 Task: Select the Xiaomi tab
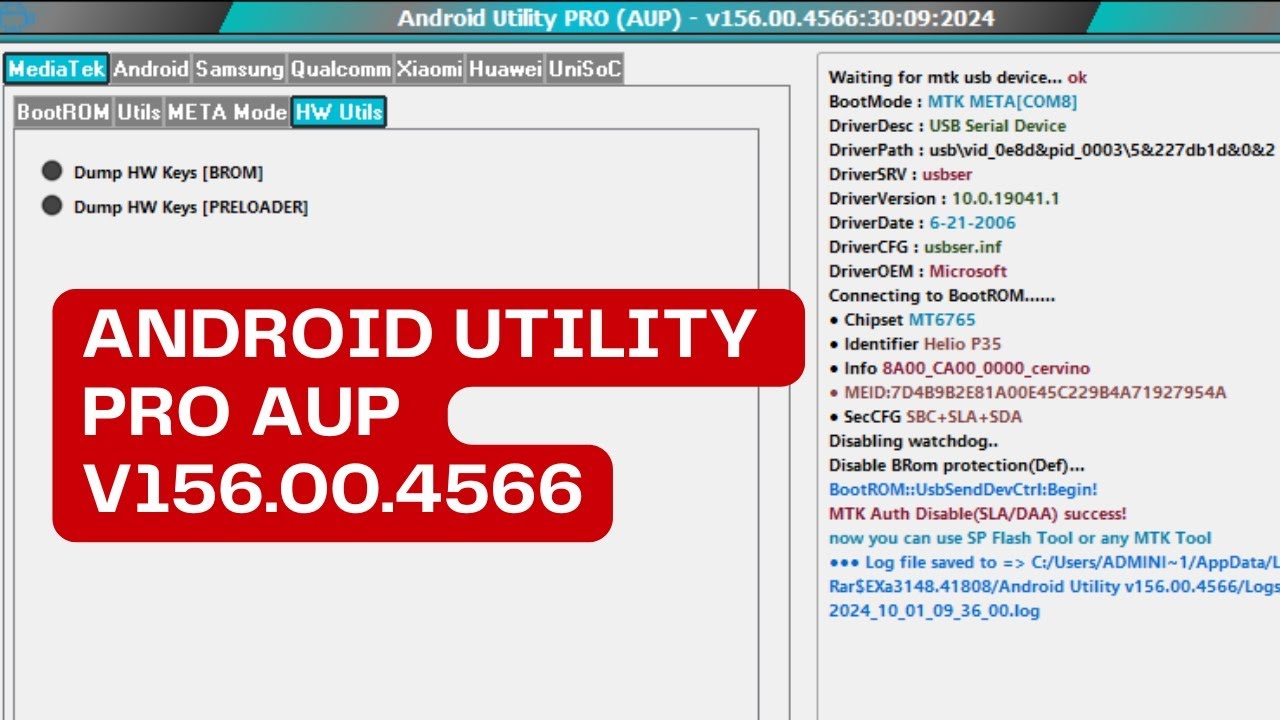click(x=430, y=69)
